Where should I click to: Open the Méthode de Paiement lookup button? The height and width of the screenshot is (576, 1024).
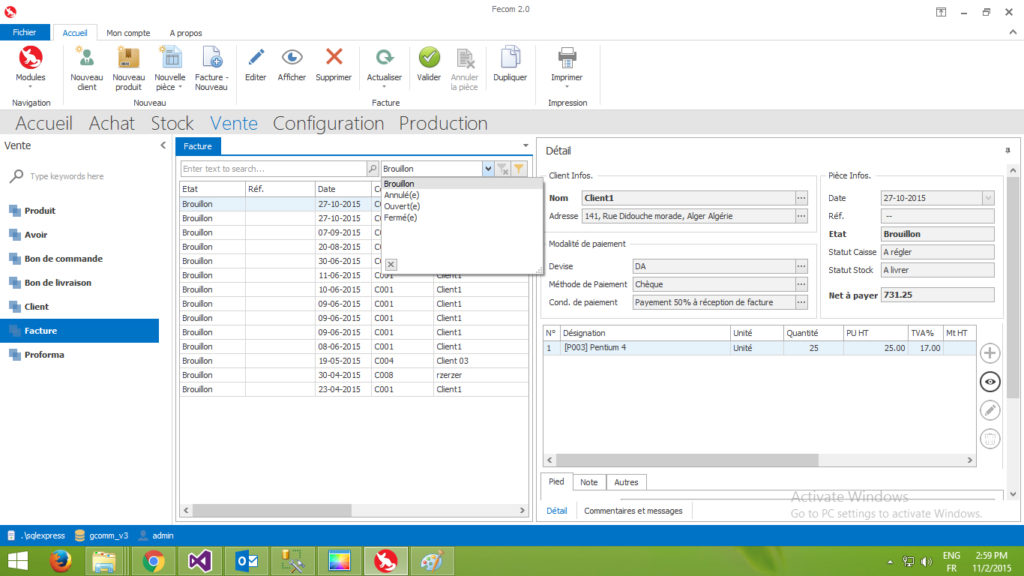801,284
